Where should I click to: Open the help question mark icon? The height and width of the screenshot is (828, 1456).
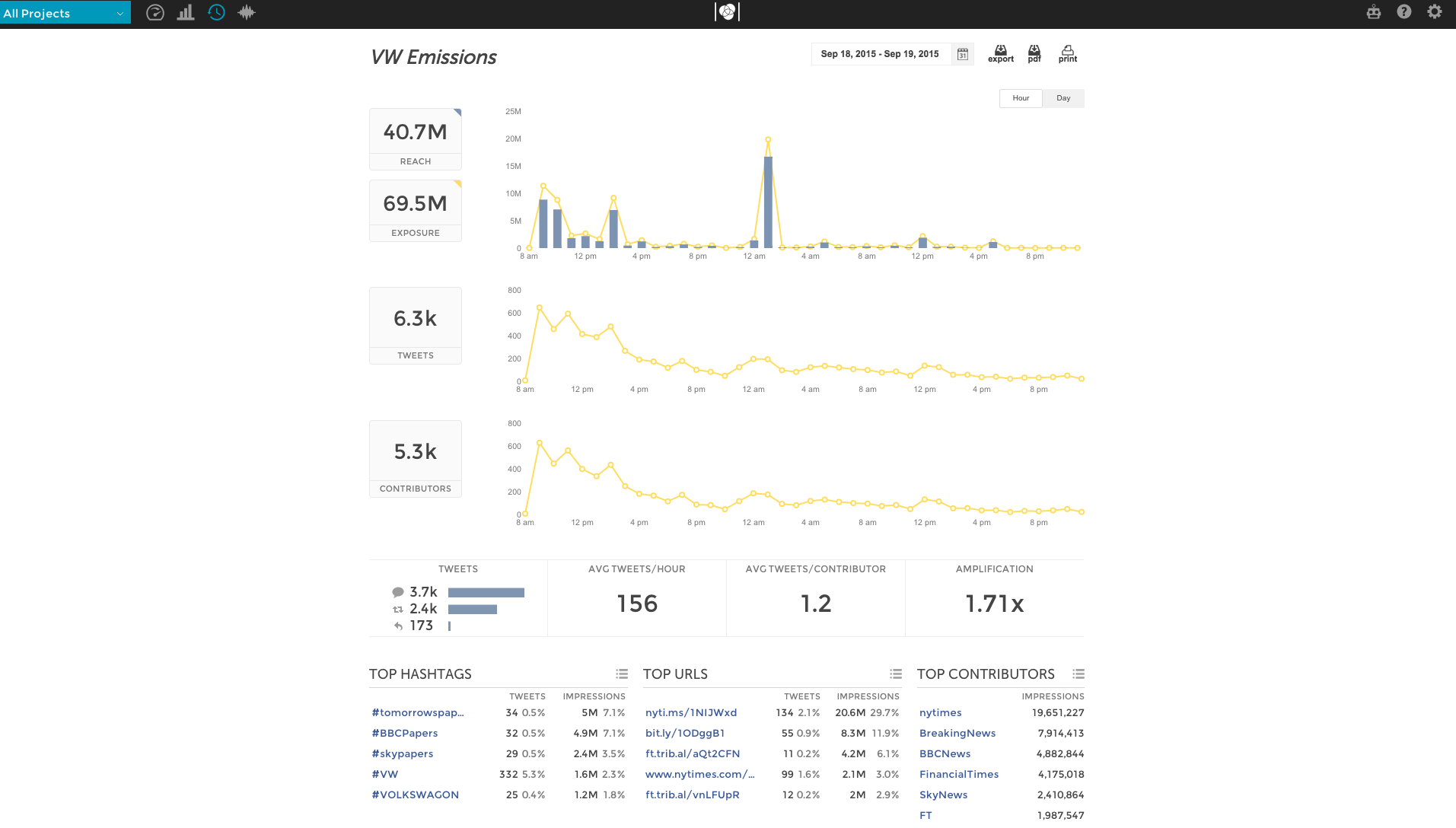pos(1404,12)
